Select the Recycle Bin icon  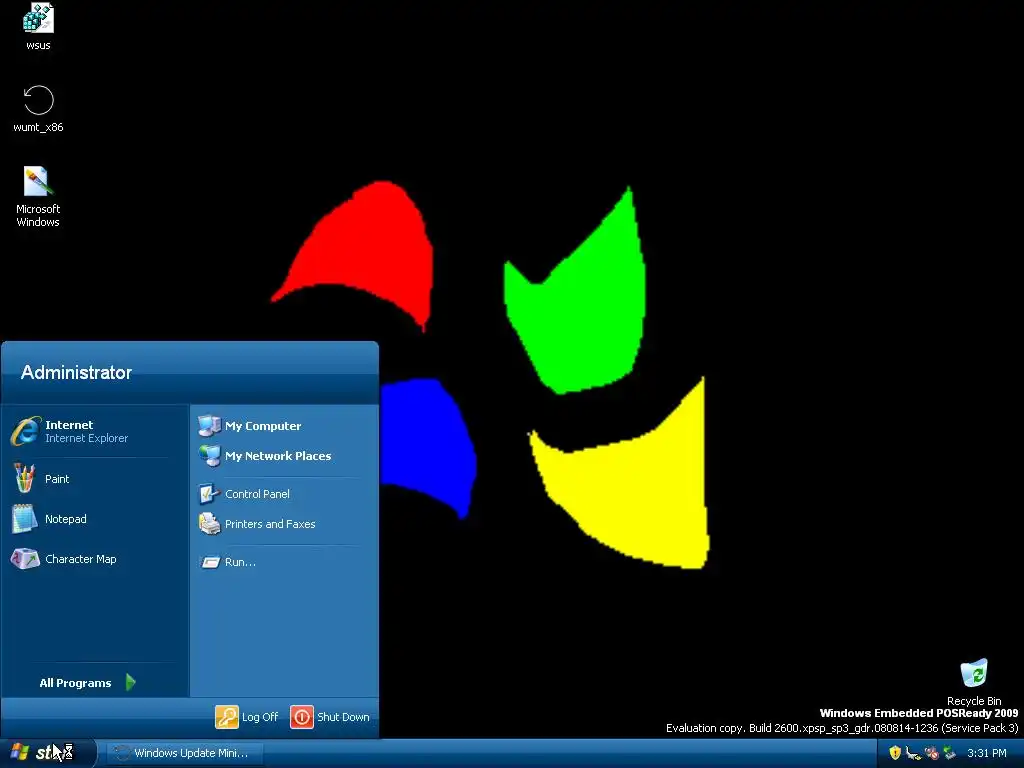coord(974,673)
